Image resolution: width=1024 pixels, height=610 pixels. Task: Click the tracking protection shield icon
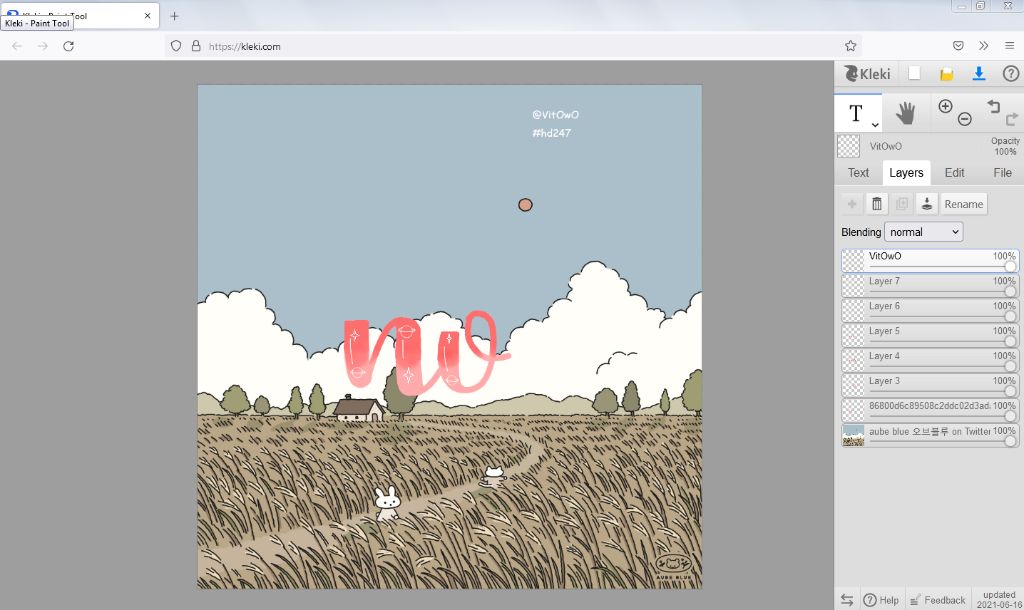click(x=176, y=46)
